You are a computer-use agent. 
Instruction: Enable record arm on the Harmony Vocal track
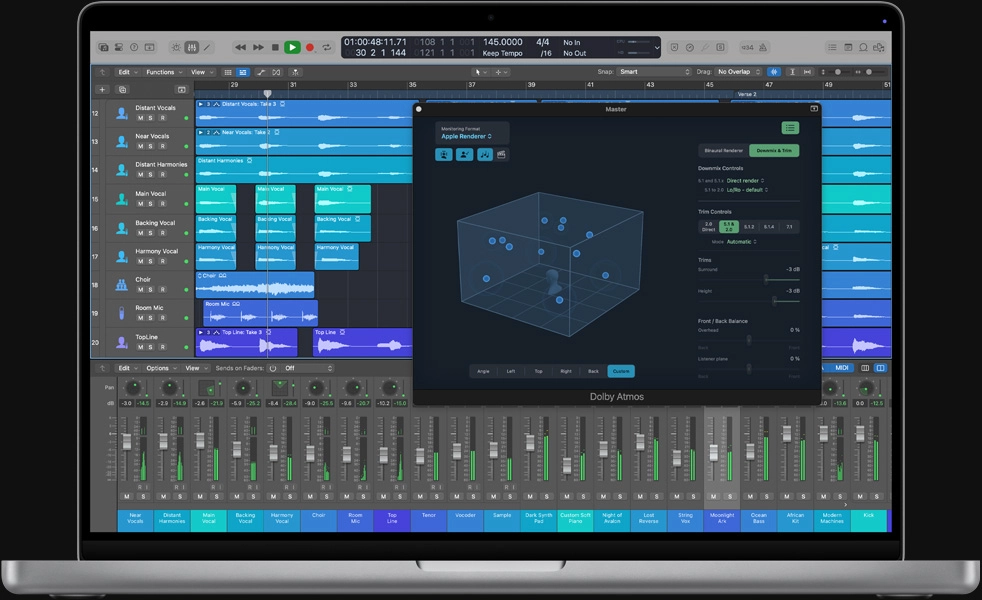[164, 261]
